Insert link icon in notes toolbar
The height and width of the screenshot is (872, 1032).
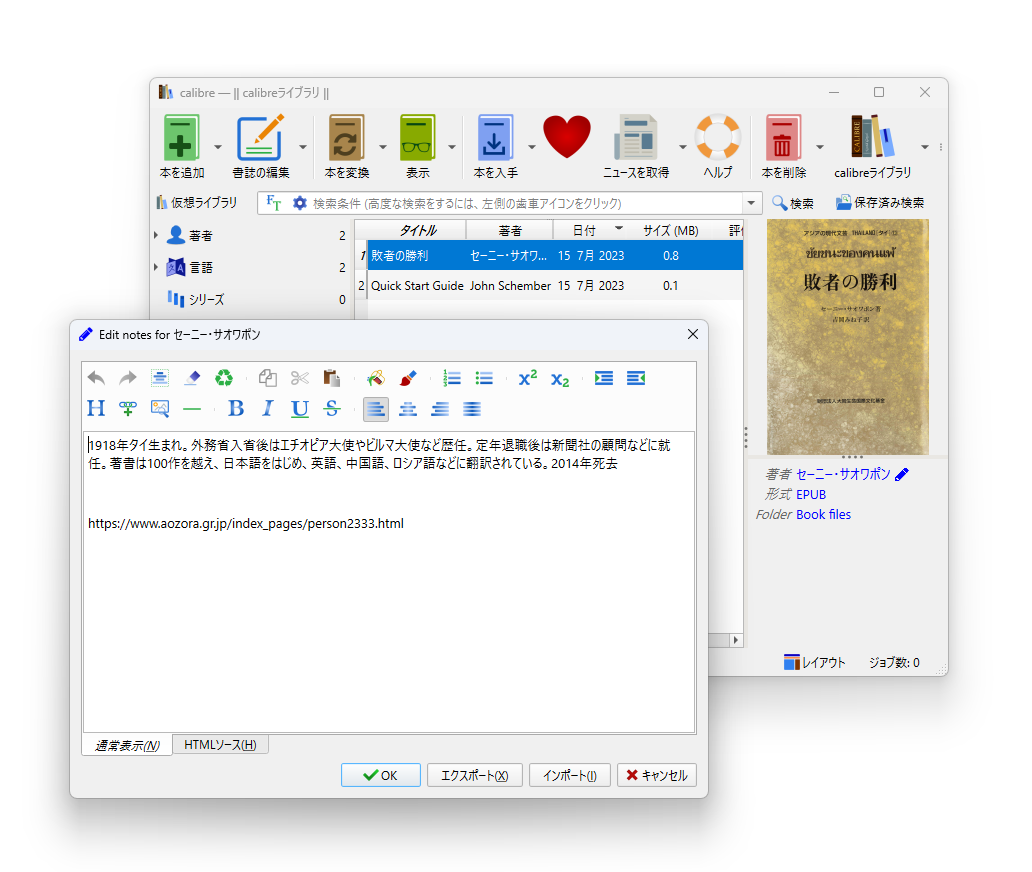[x=128, y=409]
